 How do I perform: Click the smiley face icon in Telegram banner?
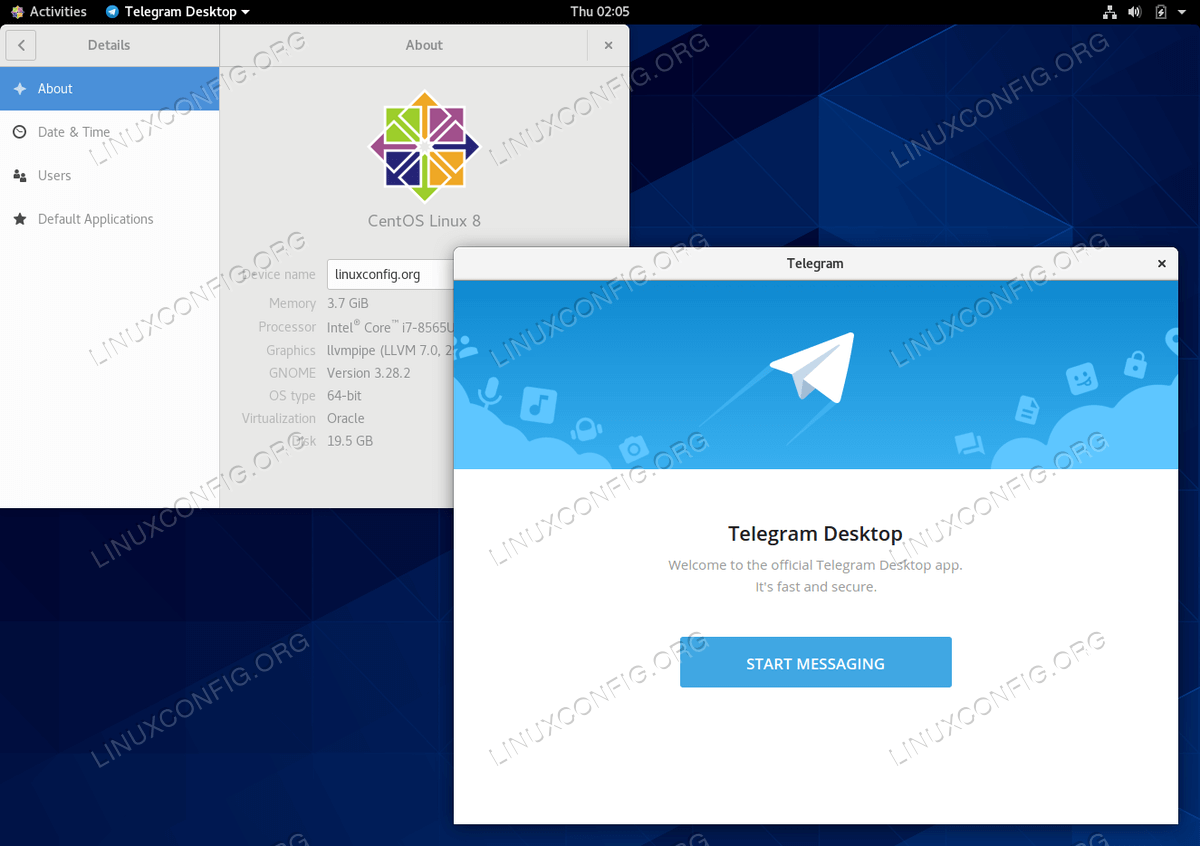[x=1081, y=379]
